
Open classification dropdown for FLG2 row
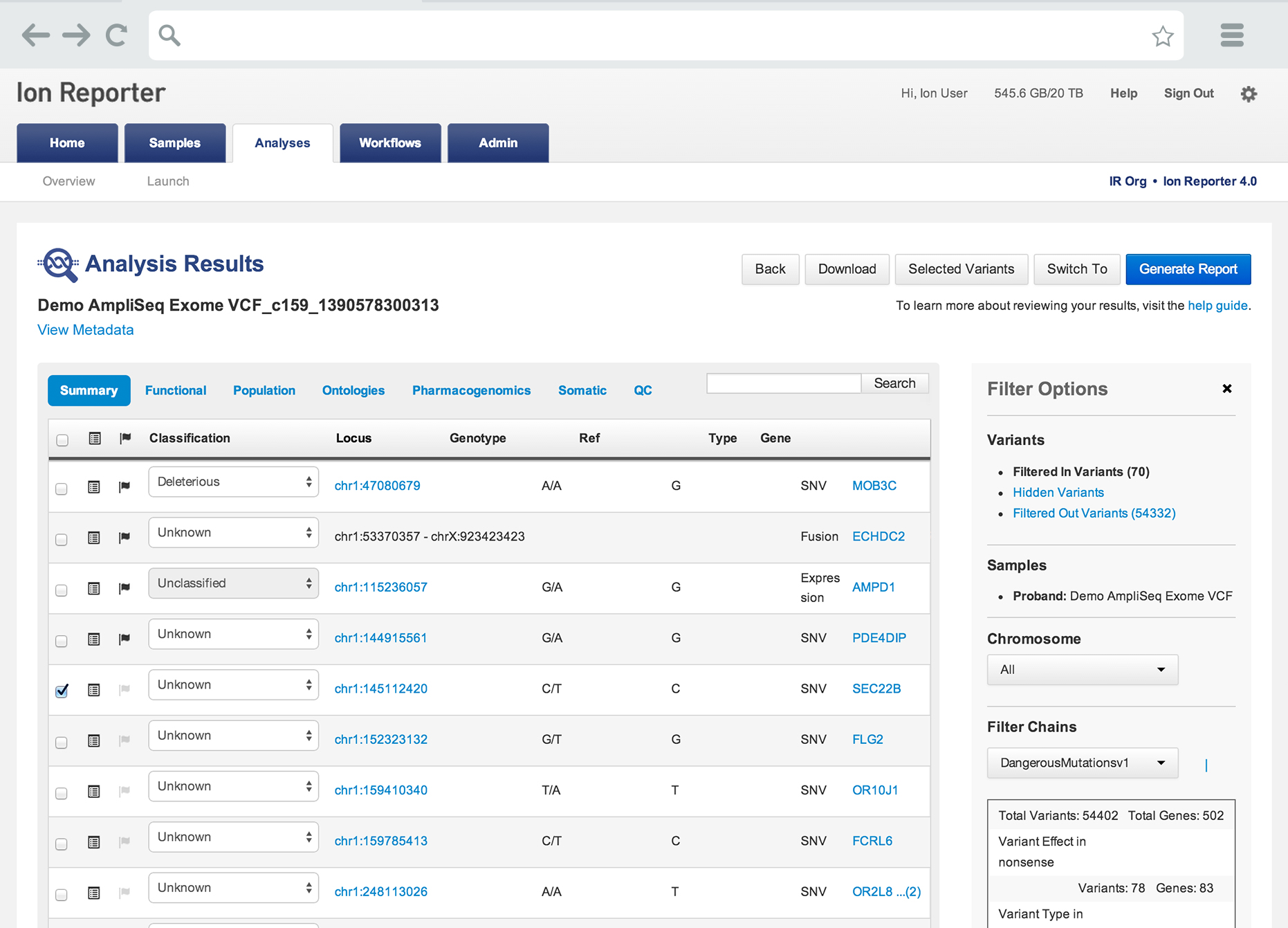[234, 735]
